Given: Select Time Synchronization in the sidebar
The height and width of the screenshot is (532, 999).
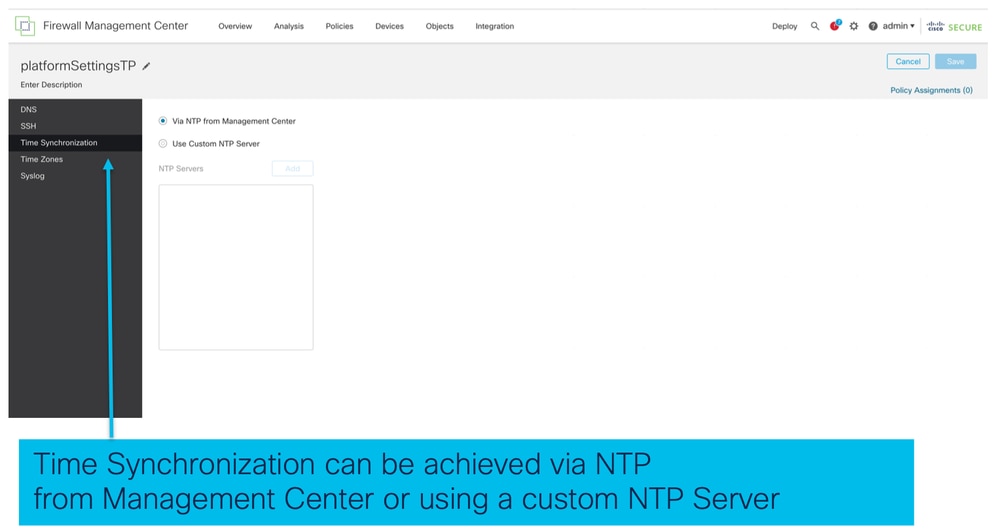Looking at the screenshot, I should [x=75, y=143].
